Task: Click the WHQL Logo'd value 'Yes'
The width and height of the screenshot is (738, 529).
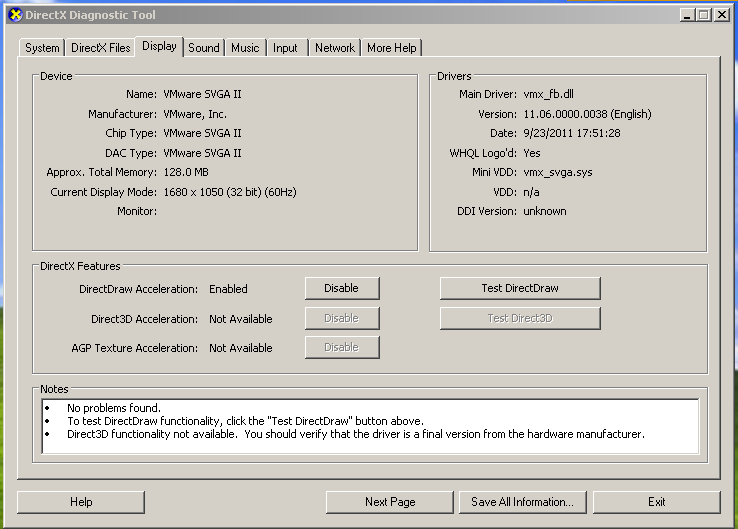Action: tap(532, 153)
